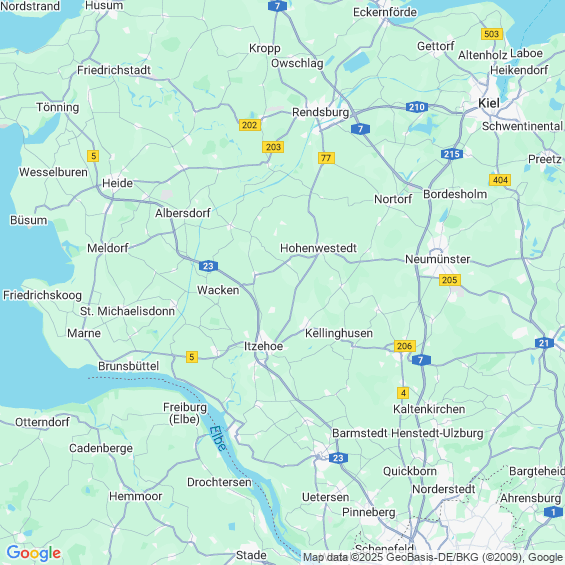The image size is (565, 565).
Task: Click the blue 21 highway shield
Action: tap(544, 343)
